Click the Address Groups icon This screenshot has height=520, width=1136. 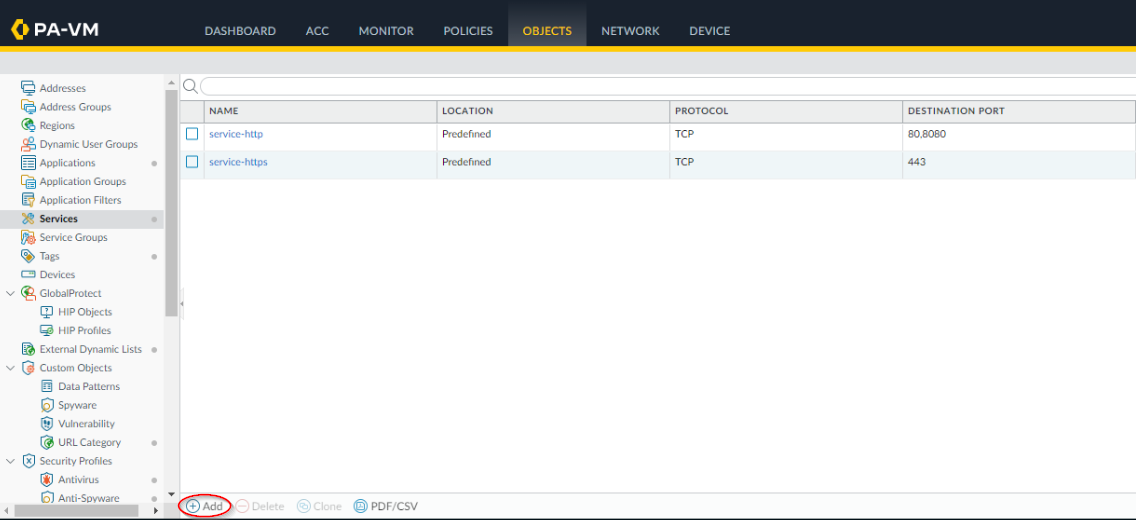[x=28, y=106]
